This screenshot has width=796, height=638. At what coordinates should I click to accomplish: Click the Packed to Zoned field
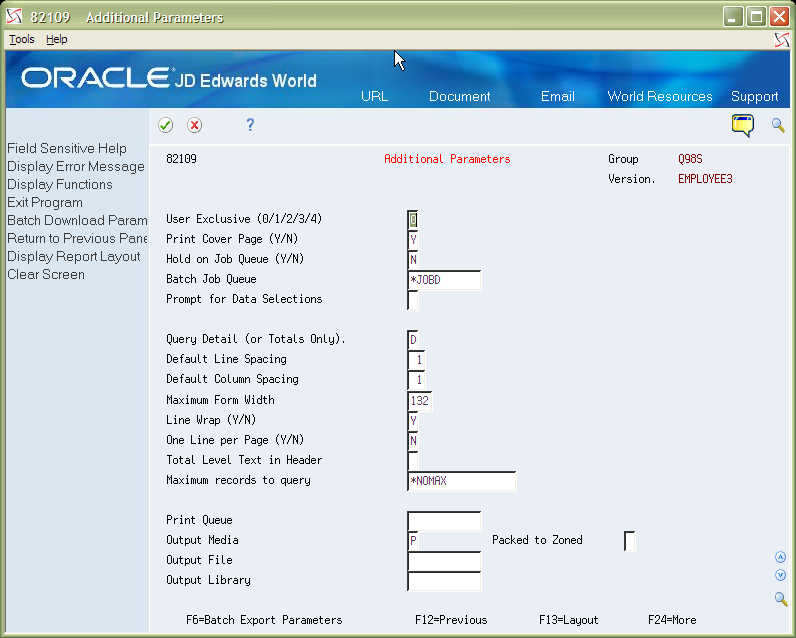click(x=629, y=541)
